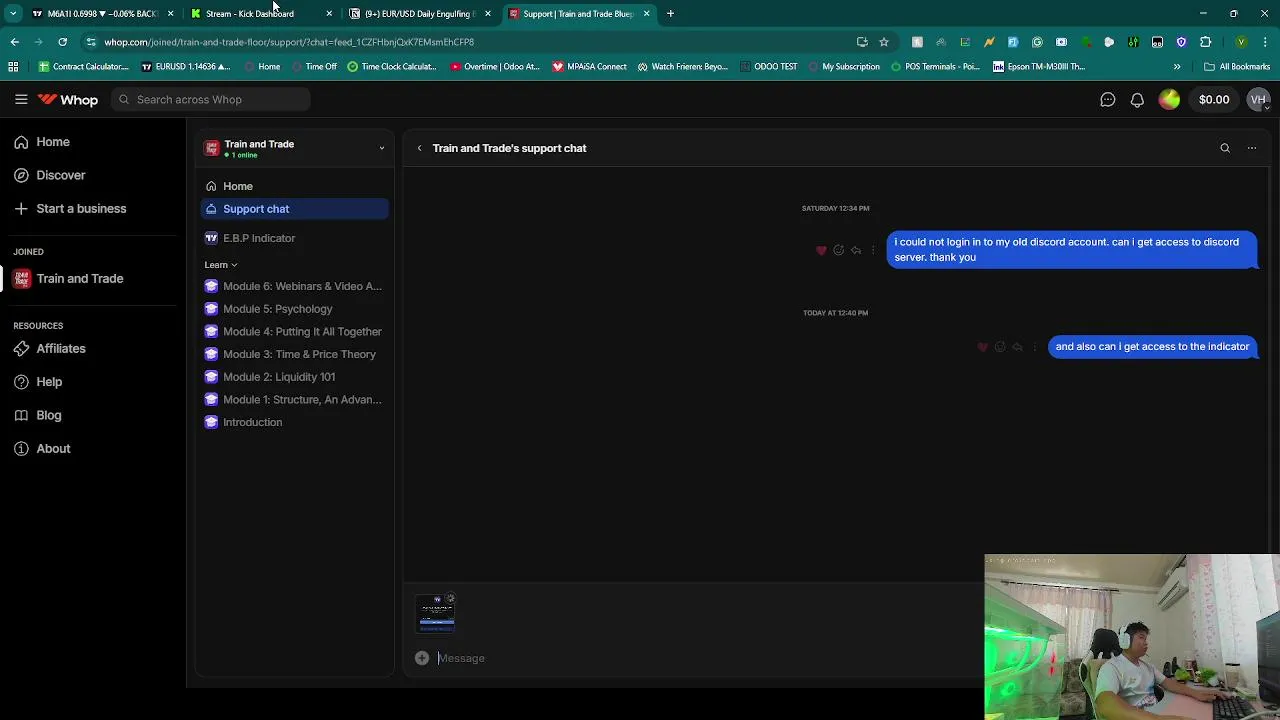Click the browser address bar URL
The image size is (1280, 720).
289,42
